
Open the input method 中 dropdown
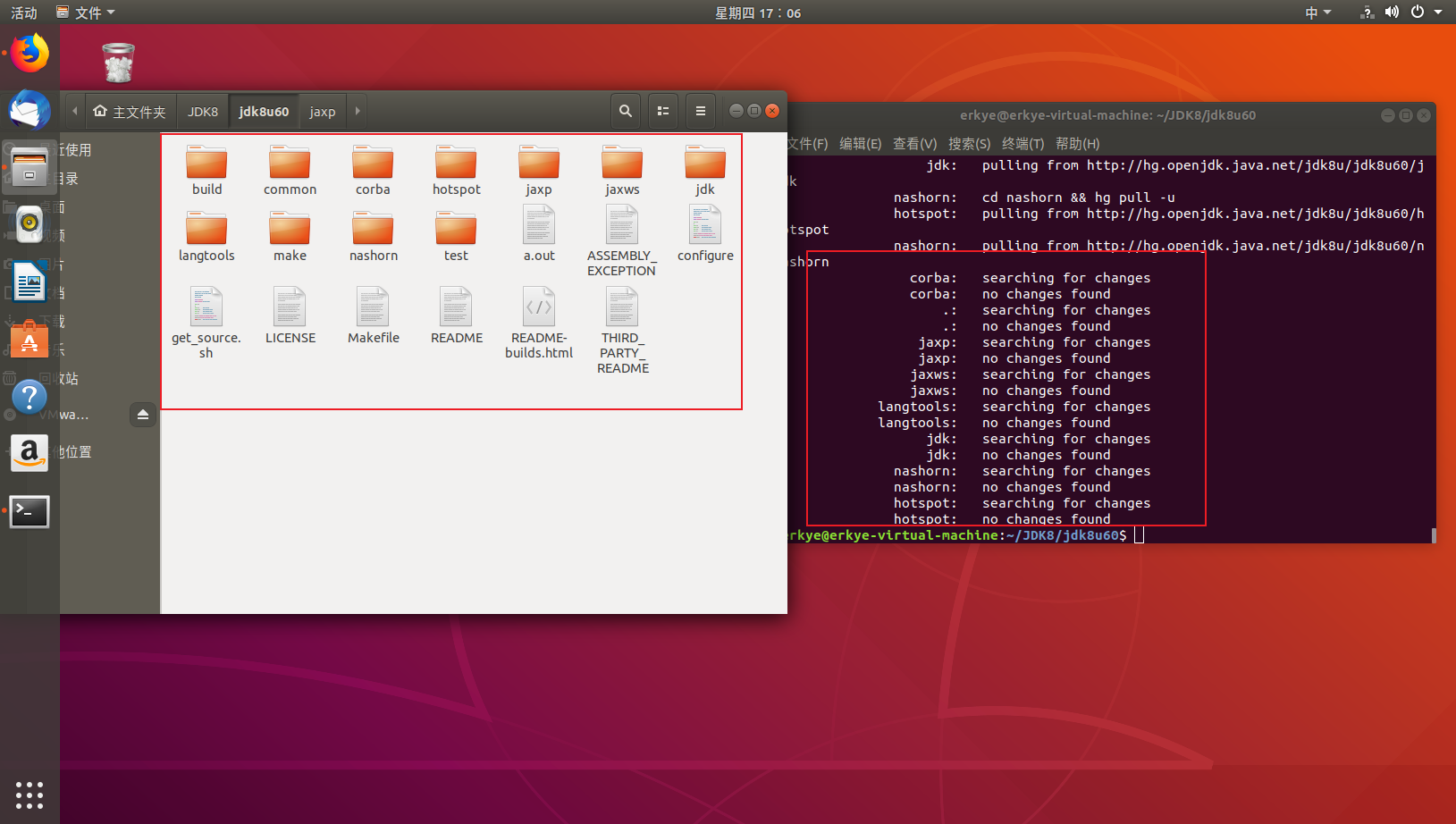coord(1317,13)
